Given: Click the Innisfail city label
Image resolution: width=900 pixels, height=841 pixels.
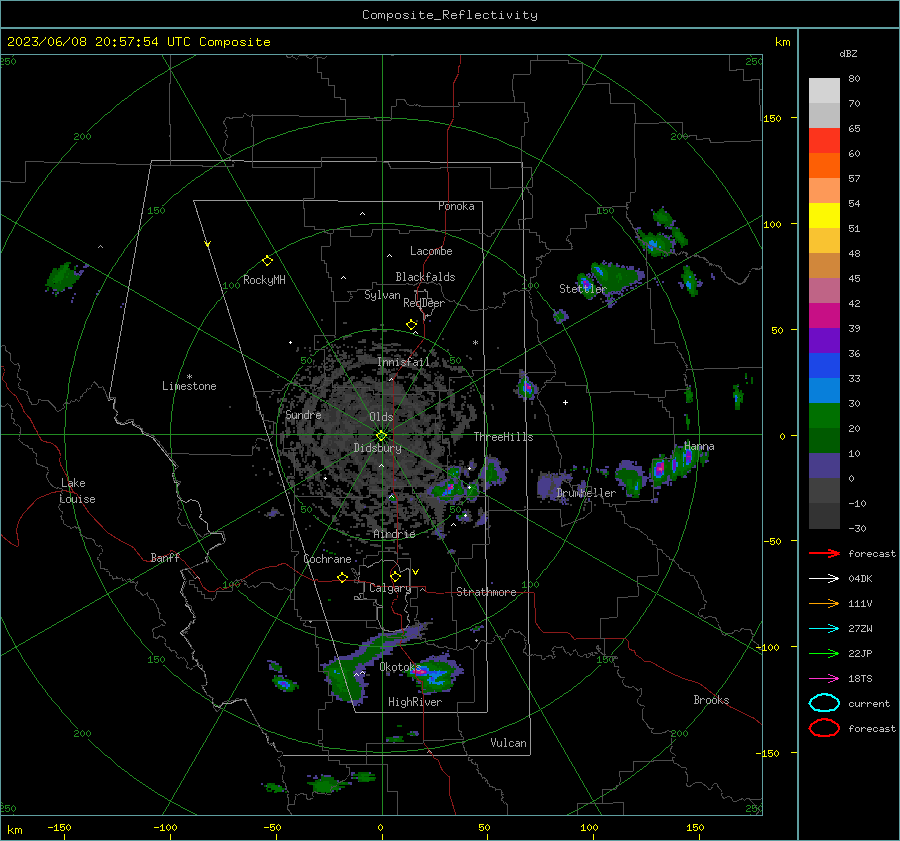Looking at the screenshot, I should point(403,362).
